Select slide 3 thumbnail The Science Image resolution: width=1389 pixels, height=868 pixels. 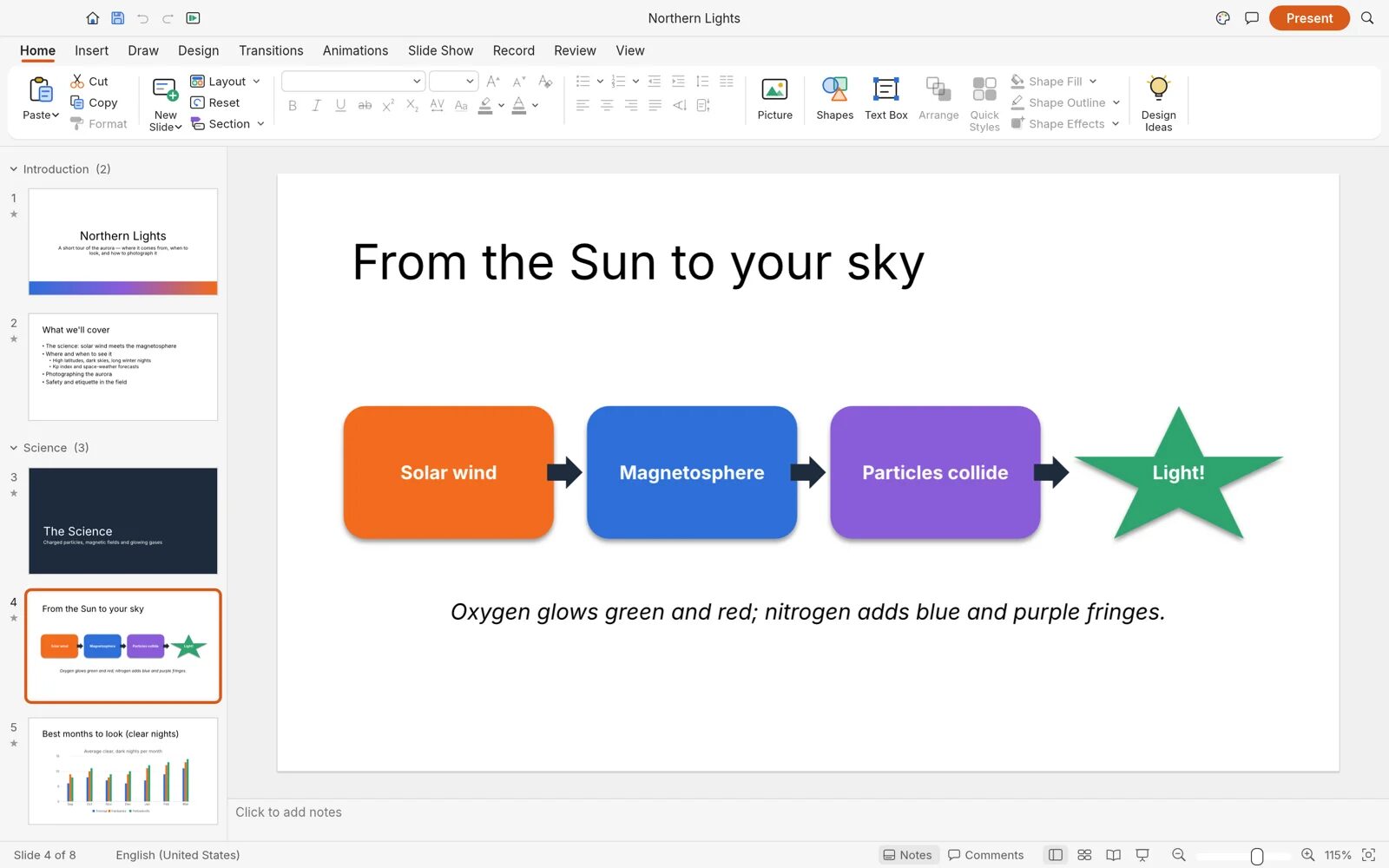coord(123,521)
